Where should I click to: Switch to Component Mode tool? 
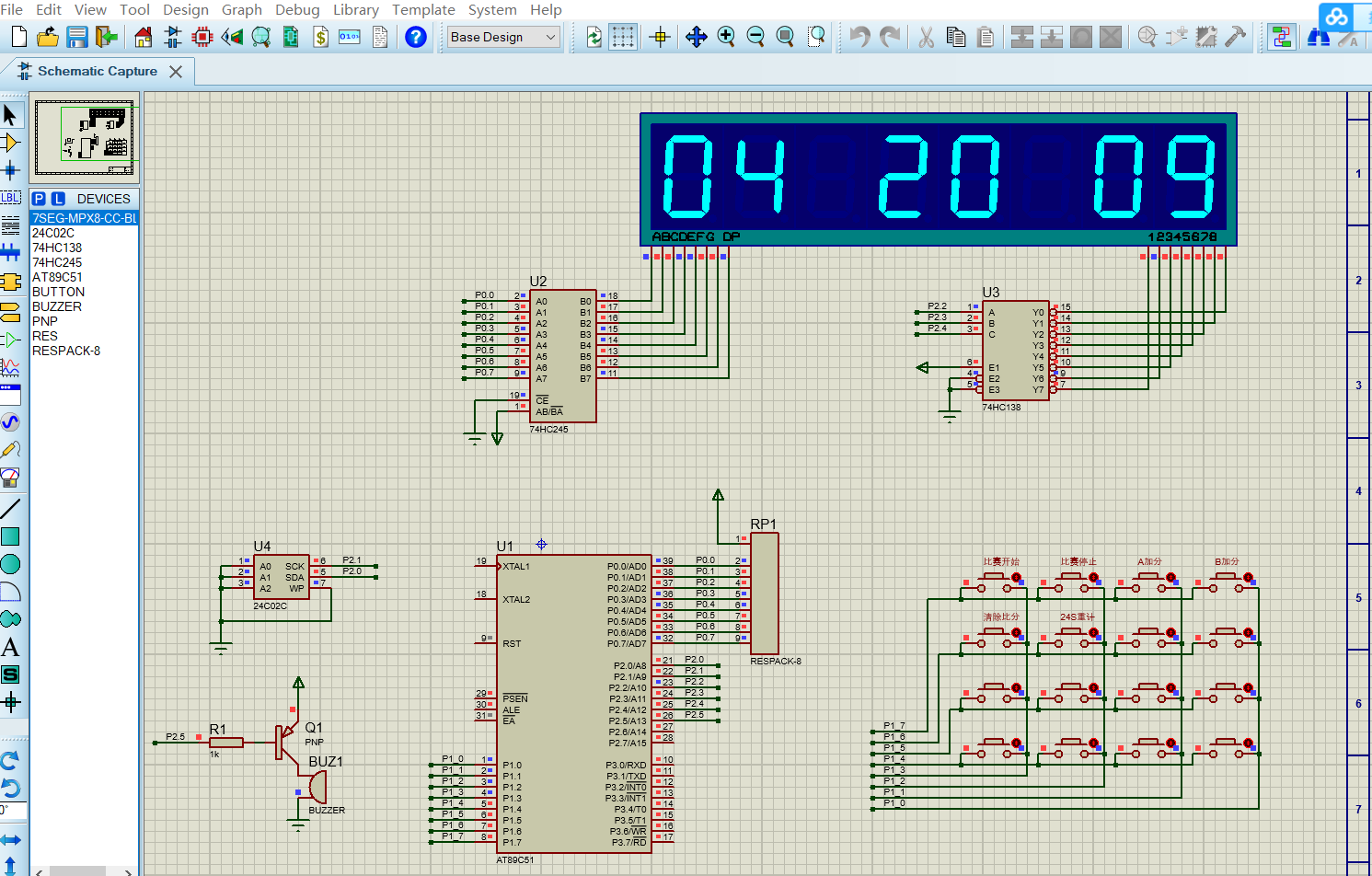point(10,143)
